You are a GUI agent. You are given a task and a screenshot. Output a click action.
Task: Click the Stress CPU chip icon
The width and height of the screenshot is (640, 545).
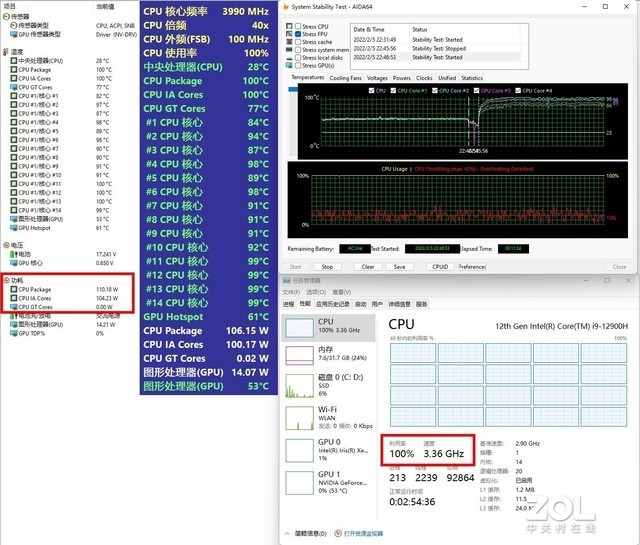click(289, 26)
